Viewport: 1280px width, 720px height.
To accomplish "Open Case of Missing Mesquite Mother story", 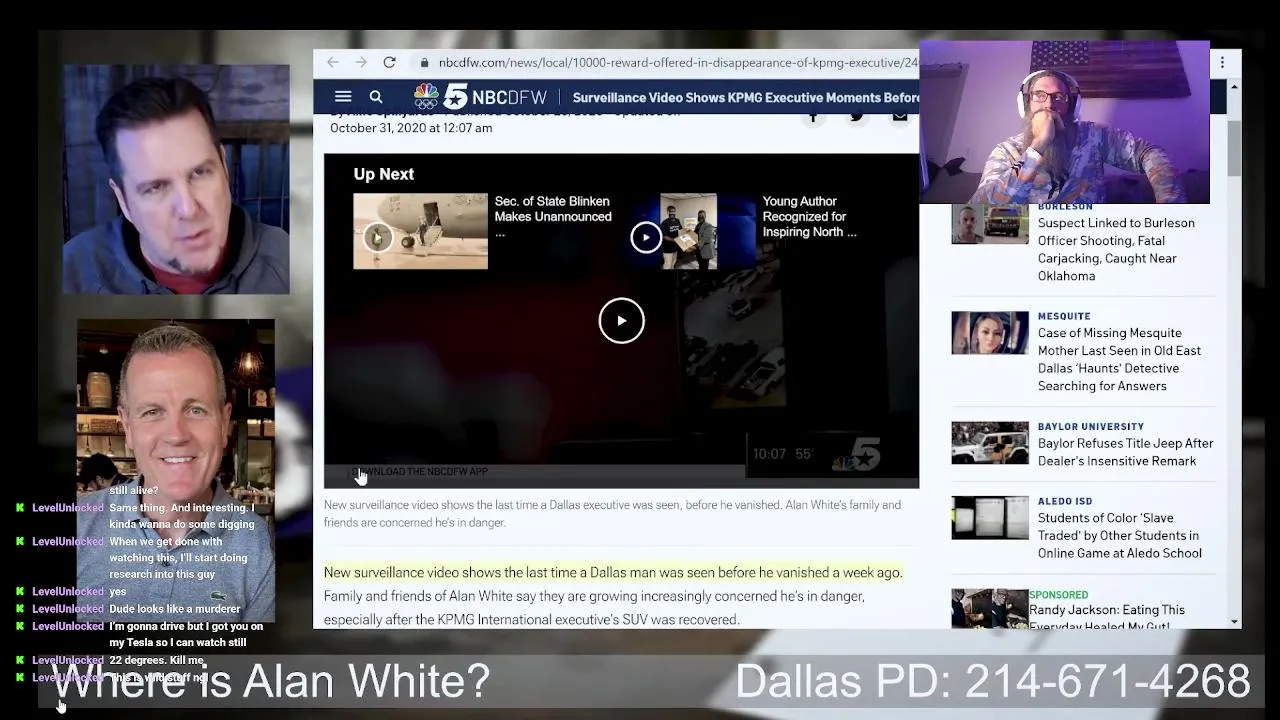I will click(1119, 359).
